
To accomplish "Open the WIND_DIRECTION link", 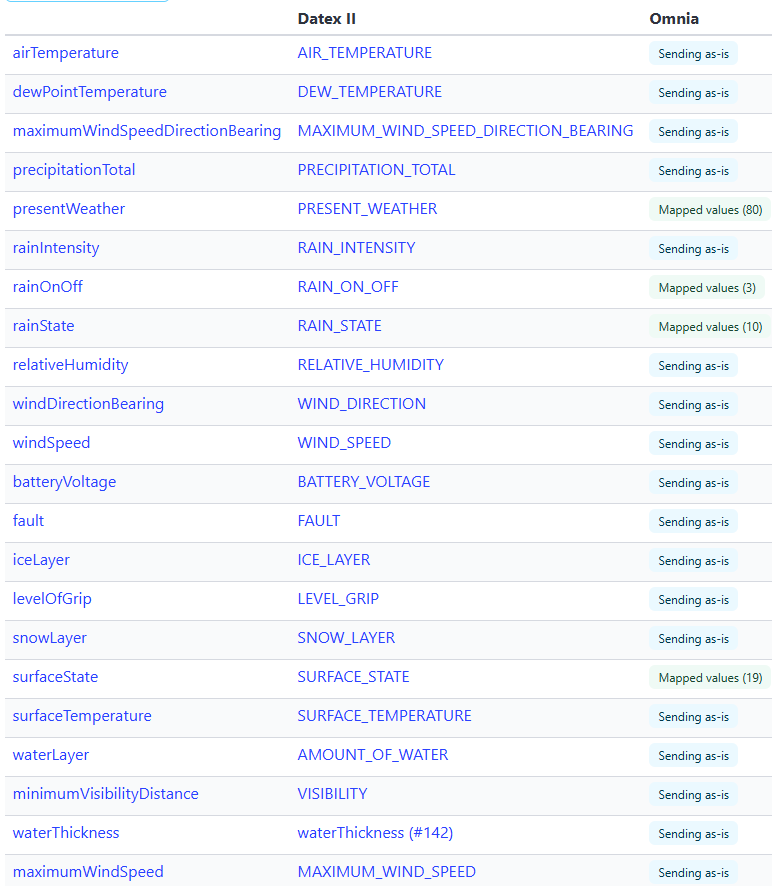I will click(x=362, y=404).
